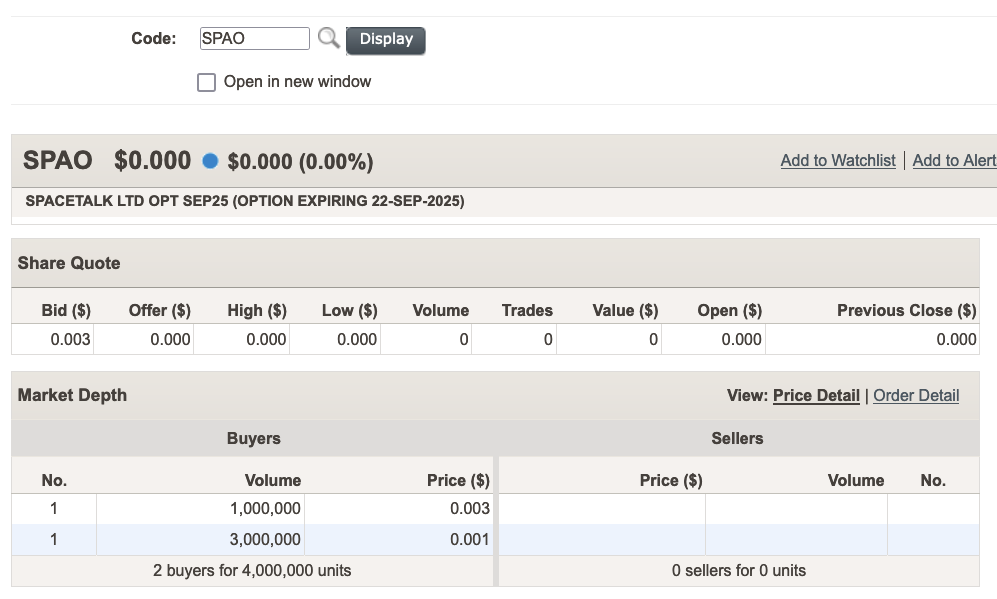The height and width of the screenshot is (599, 997).
Task: Click the blue price change indicator dot
Action: (x=210, y=161)
